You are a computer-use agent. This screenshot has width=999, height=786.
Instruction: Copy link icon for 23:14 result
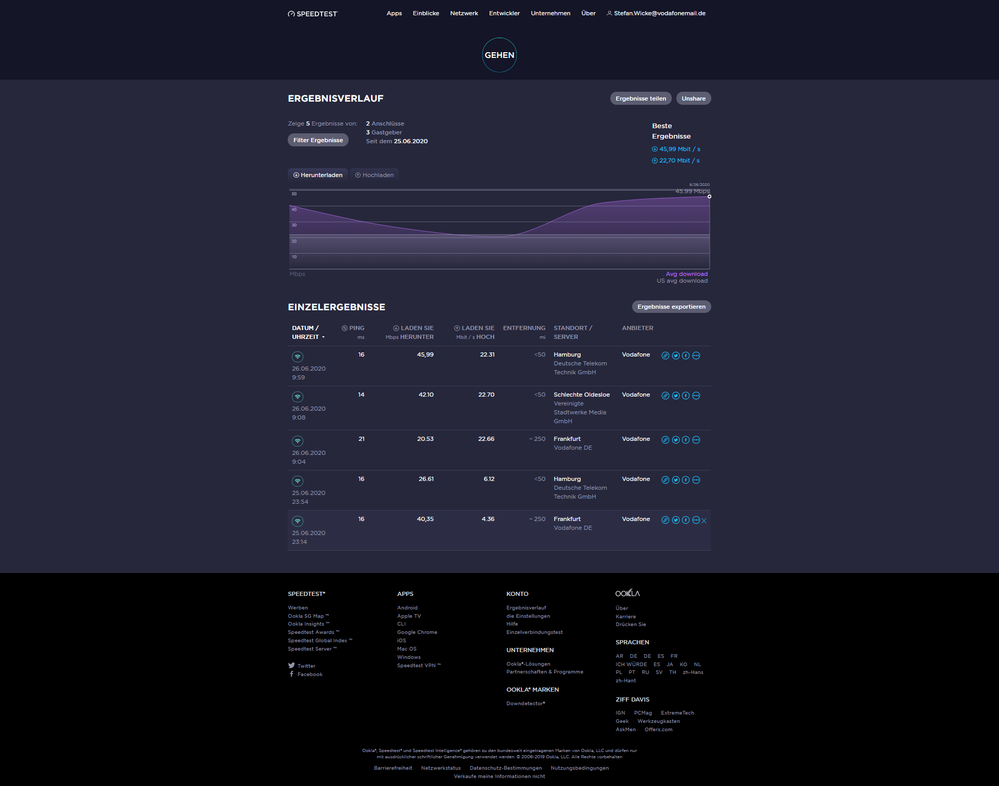point(665,520)
